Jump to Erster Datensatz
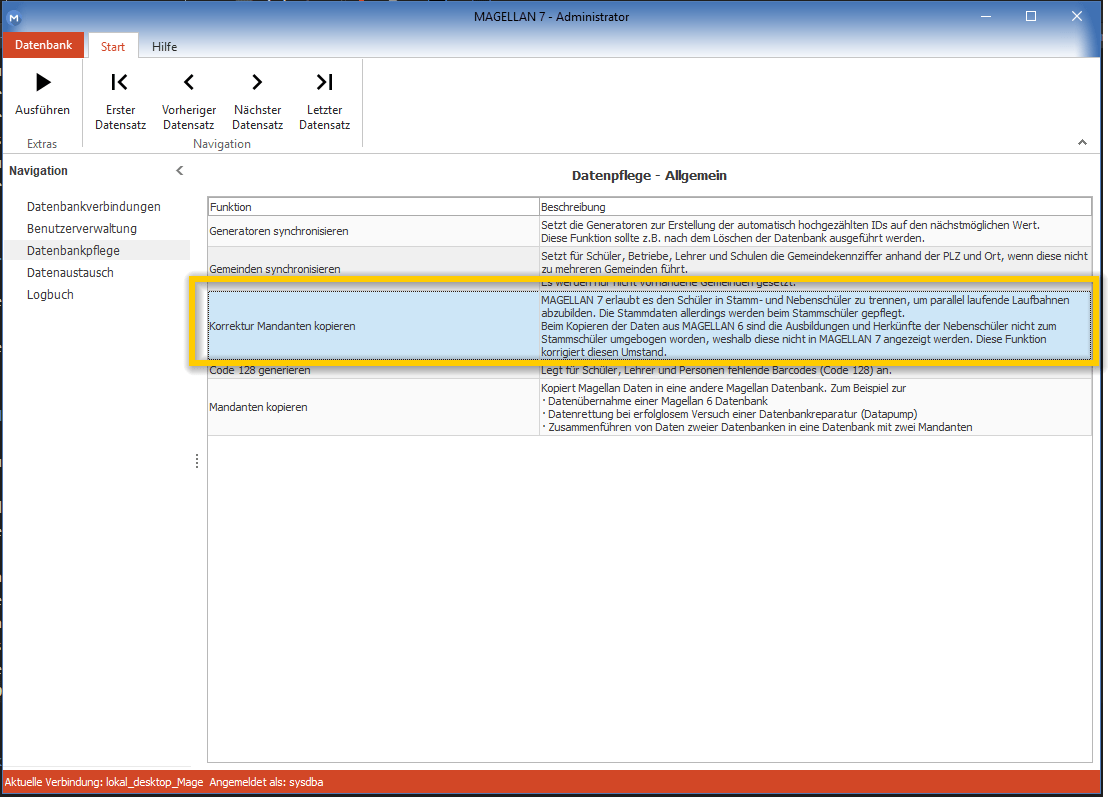 coord(120,101)
